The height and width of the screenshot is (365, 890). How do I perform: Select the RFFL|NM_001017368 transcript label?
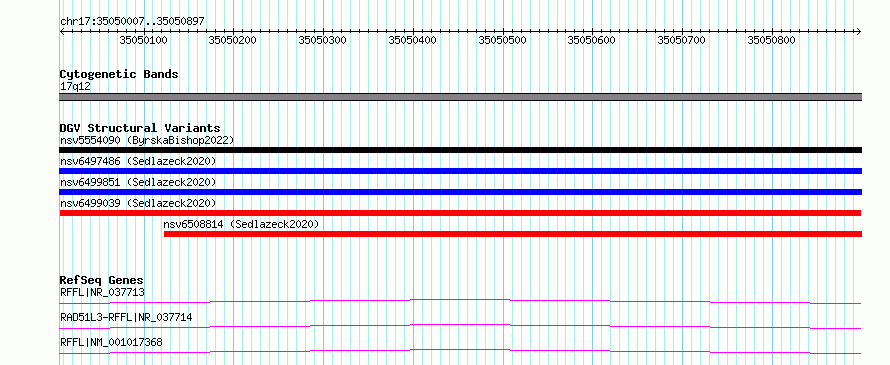[111, 343]
